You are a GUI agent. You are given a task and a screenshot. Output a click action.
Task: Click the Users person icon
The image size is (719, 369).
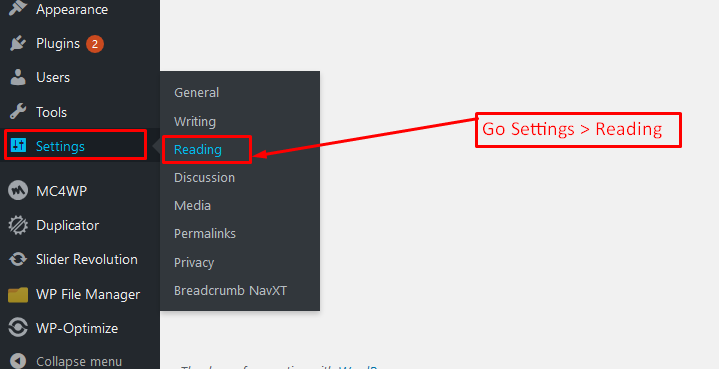coord(18,77)
